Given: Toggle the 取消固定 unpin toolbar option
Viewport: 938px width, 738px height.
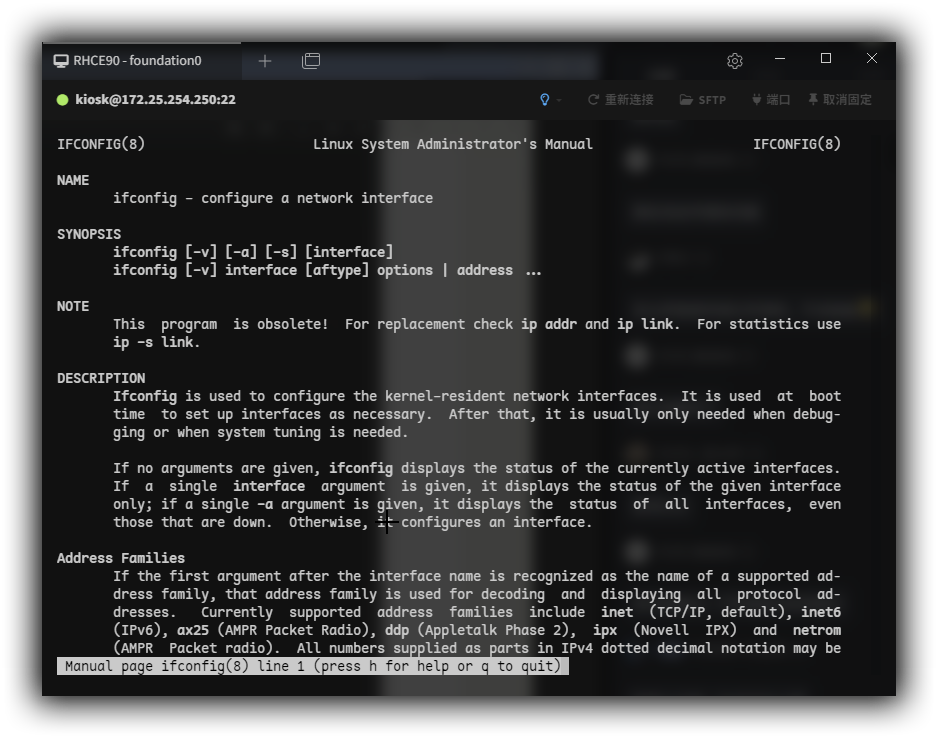Looking at the screenshot, I should 840,100.
